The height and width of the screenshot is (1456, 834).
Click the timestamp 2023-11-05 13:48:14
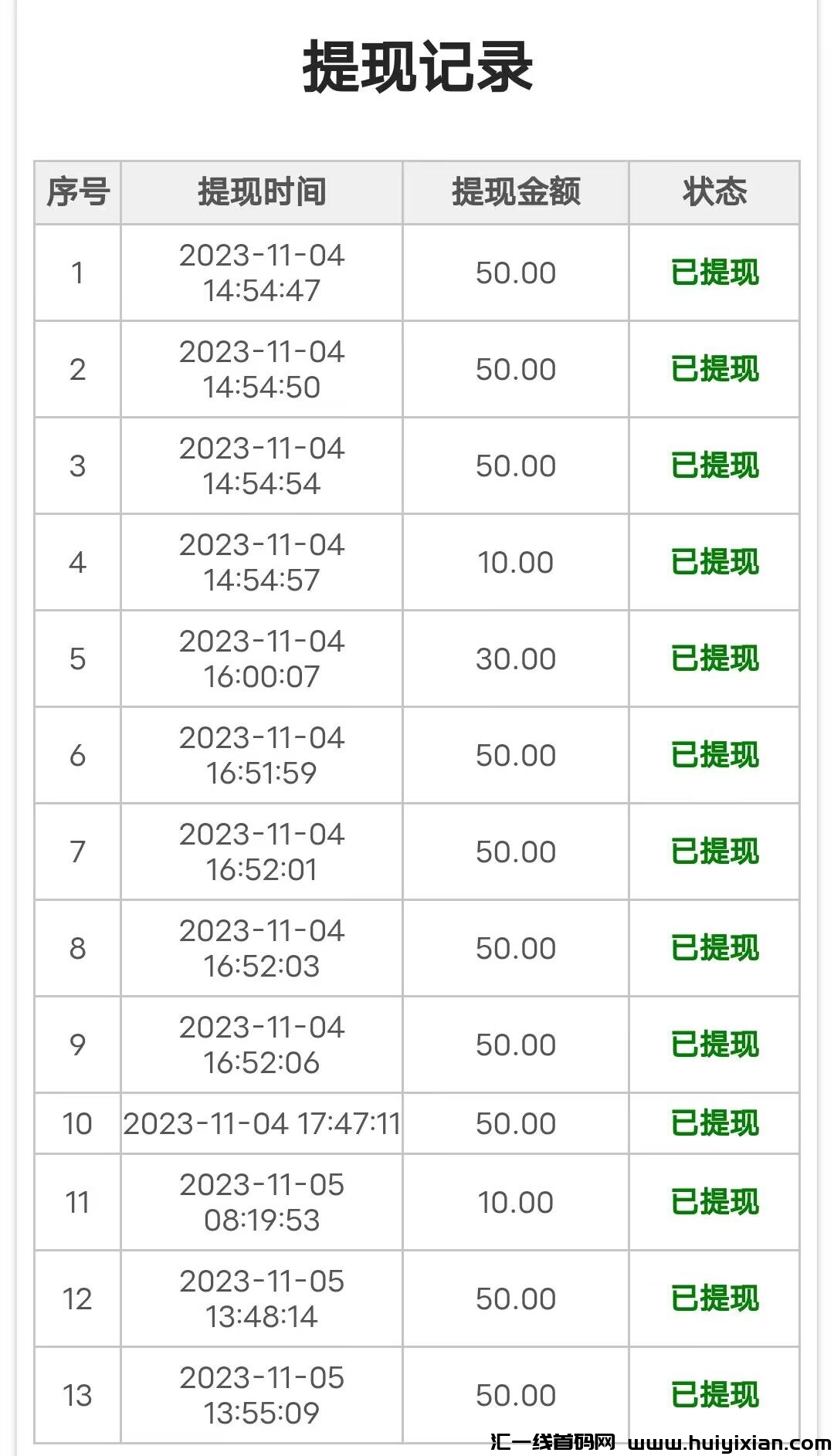262,1299
